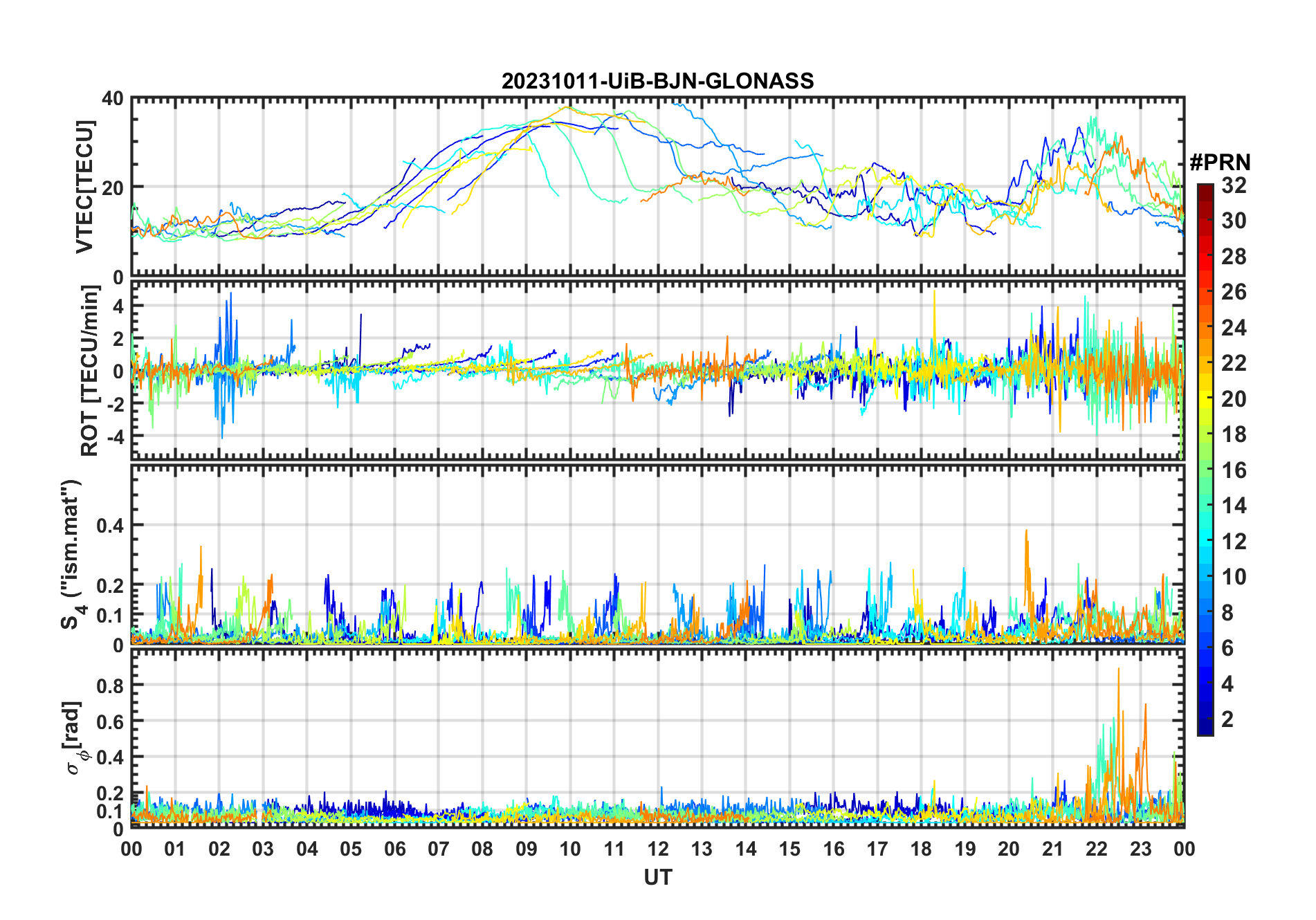Click the S4 ("ism.mat") y-axis label
The height and width of the screenshot is (920, 1316).
tap(71, 554)
